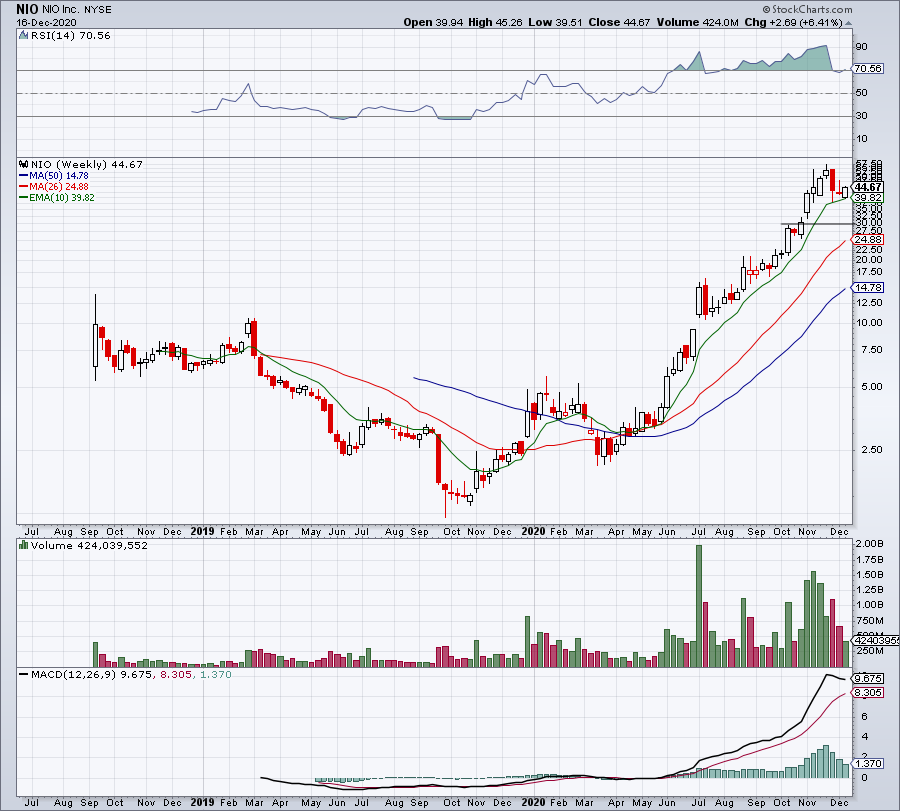
Task: Click the 30 level on RSI axis
Action: [x=861, y=115]
